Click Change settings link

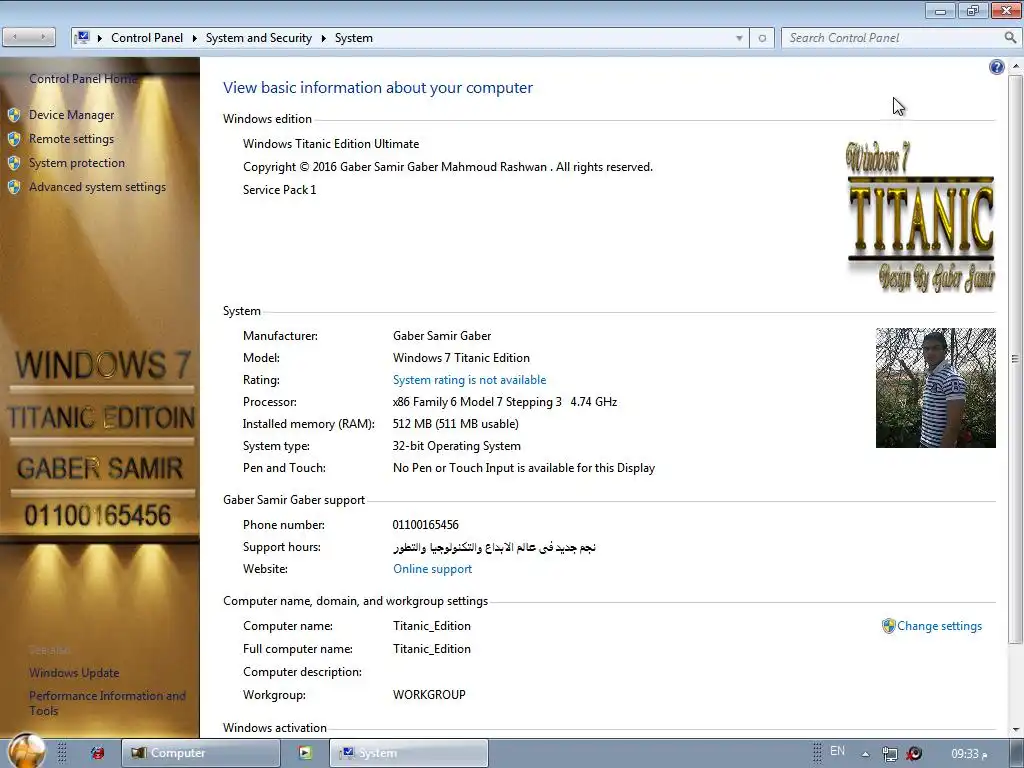coord(939,626)
